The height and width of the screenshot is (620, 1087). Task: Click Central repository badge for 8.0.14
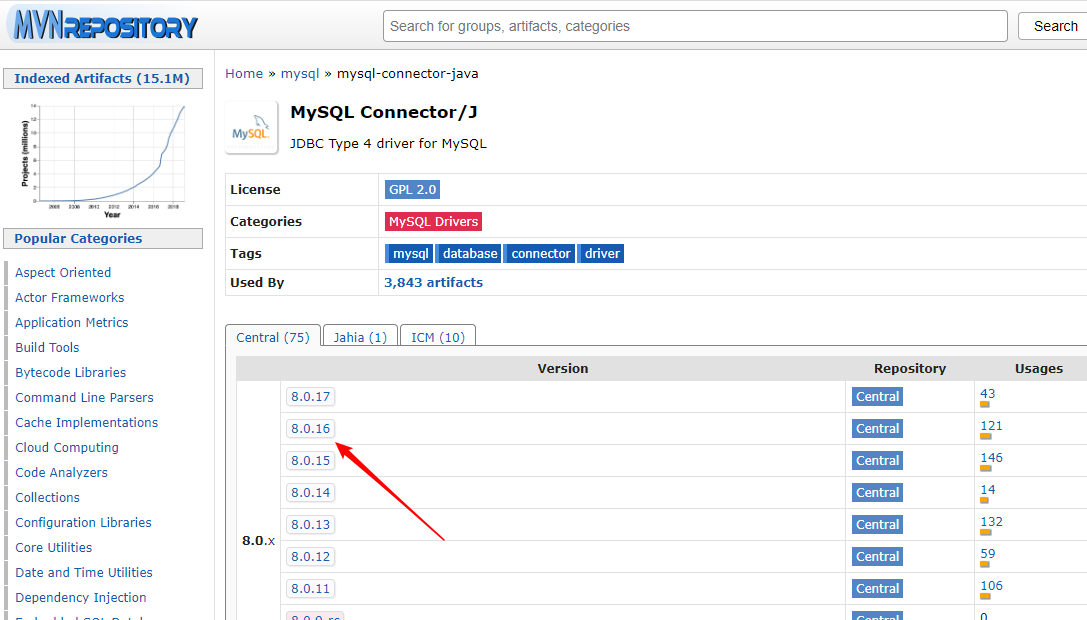tap(878, 492)
